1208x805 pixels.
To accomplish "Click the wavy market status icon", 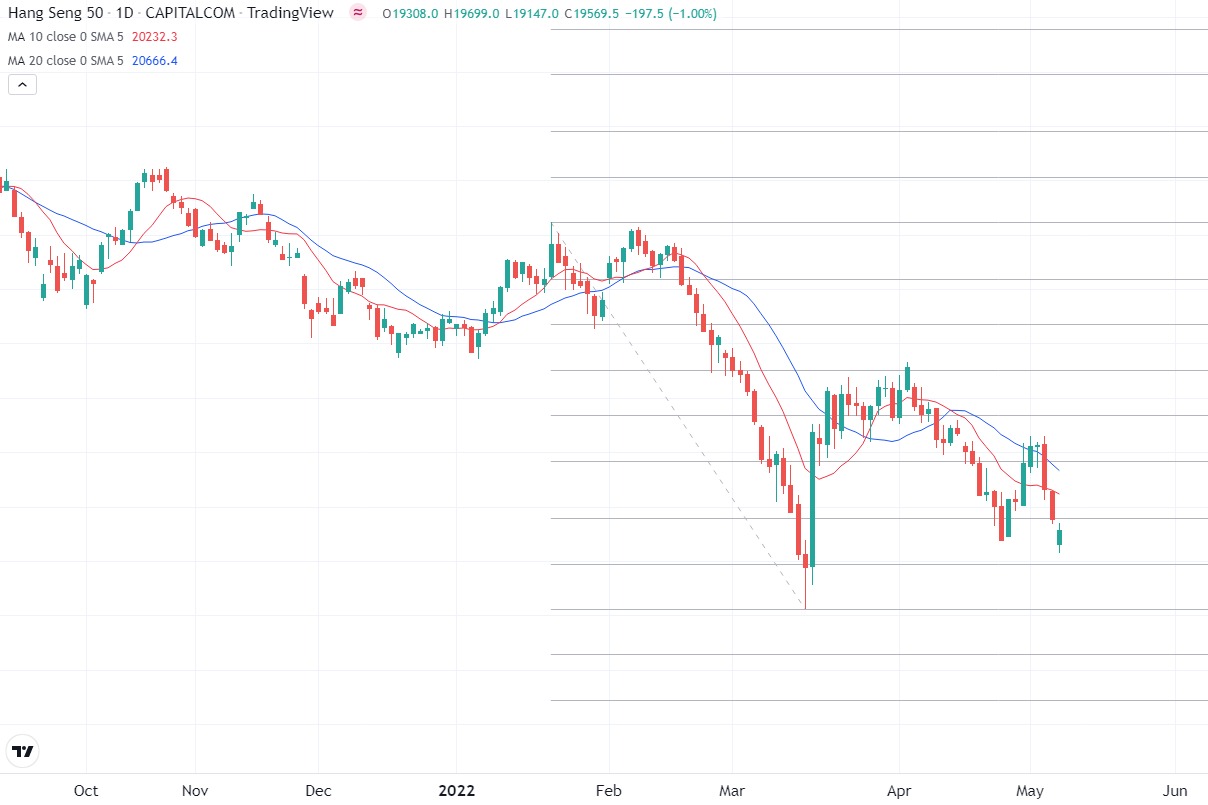I will (x=358, y=13).
